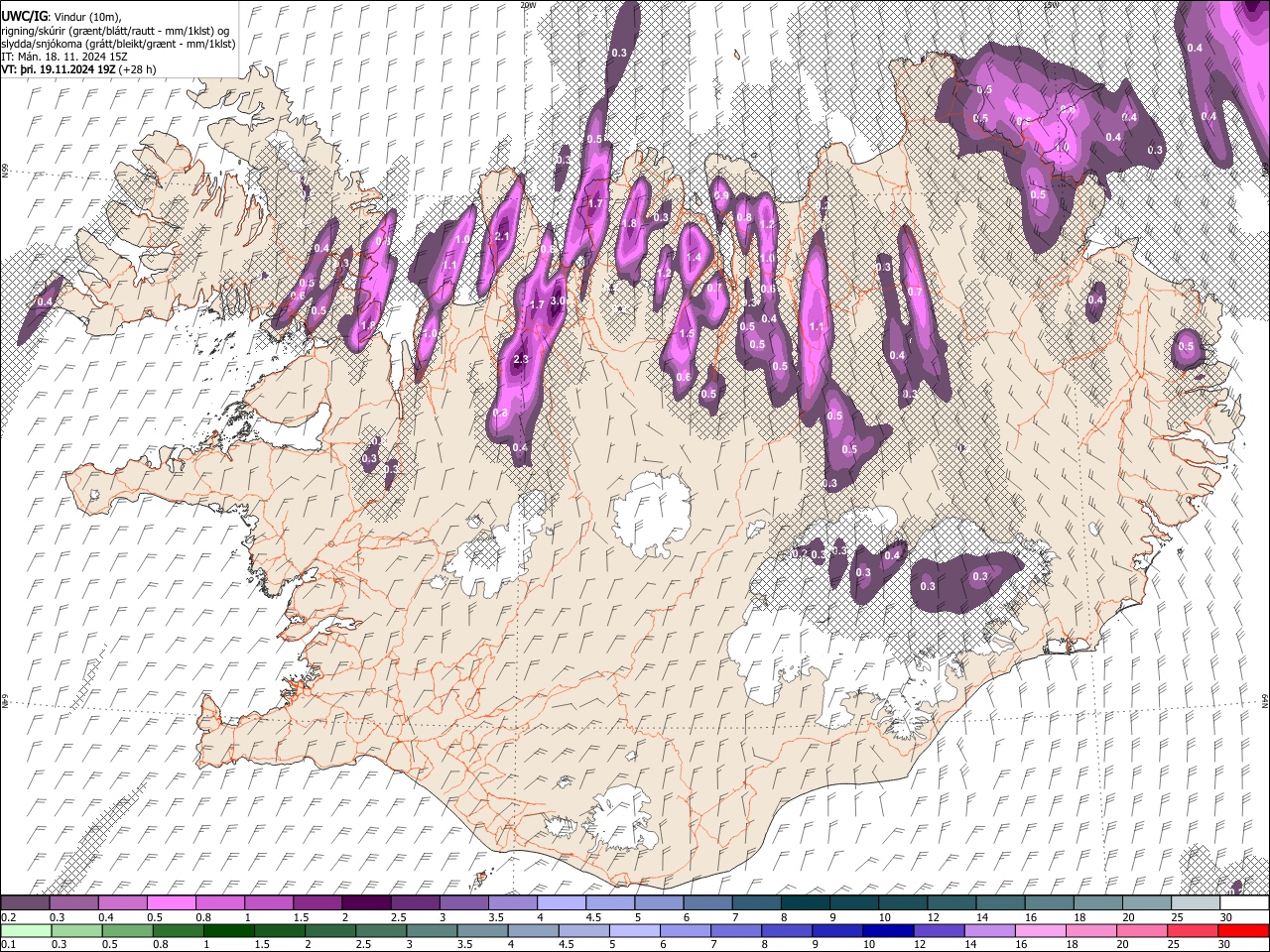The width and height of the screenshot is (1270, 952).
Task: Select the gray-teal 16 snow-scale swatch
Action: [1048, 902]
